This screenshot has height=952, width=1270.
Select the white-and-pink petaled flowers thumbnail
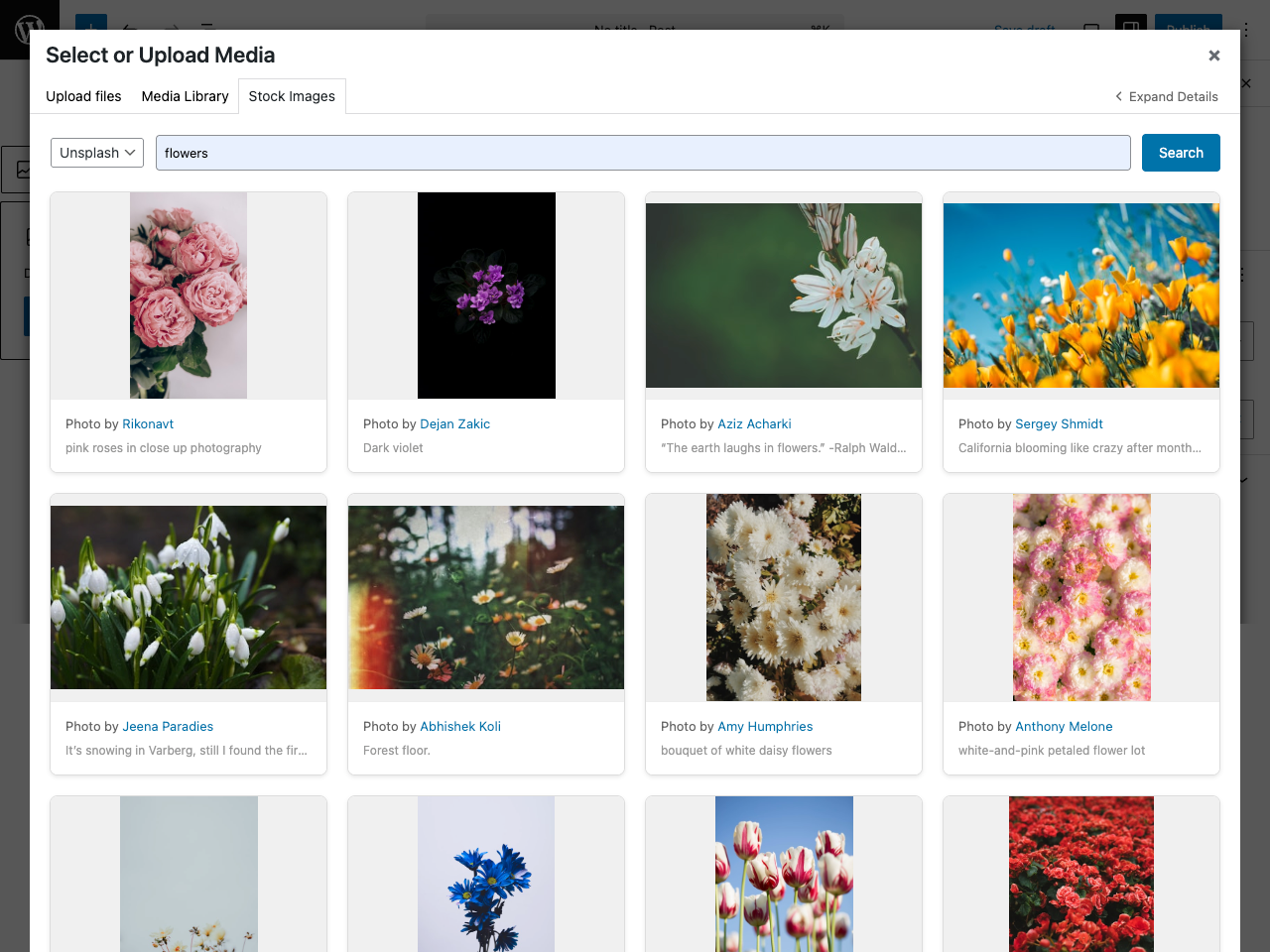pos(1081,598)
